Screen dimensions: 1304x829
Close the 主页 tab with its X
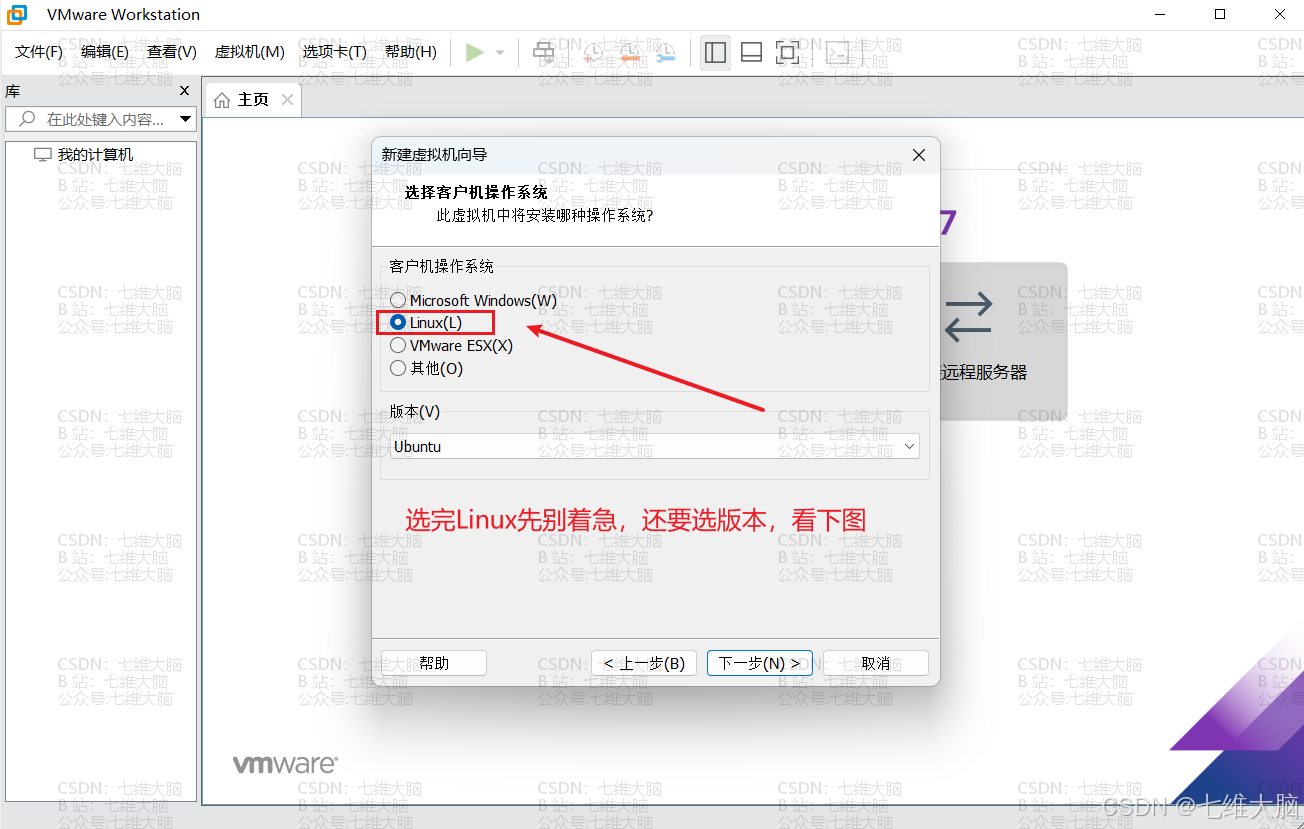click(287, 100)
